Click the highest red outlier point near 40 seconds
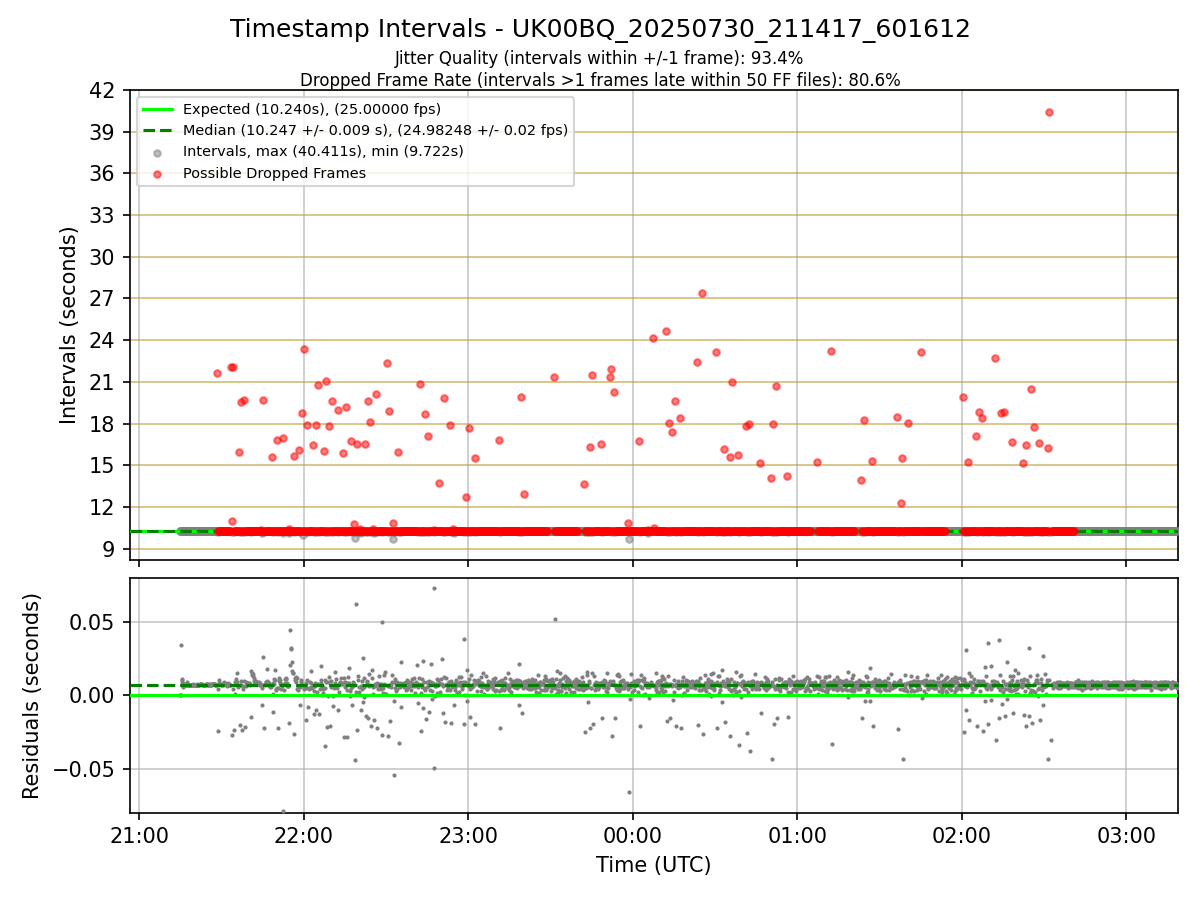 [x=1049, y=112]
